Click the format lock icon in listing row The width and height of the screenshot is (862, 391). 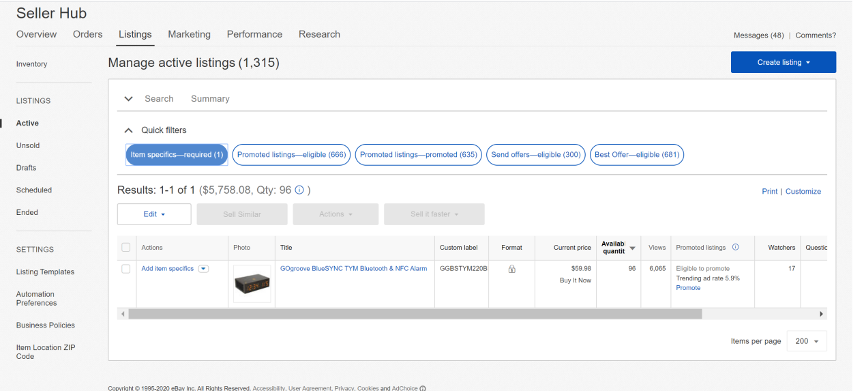coord(512,269)
